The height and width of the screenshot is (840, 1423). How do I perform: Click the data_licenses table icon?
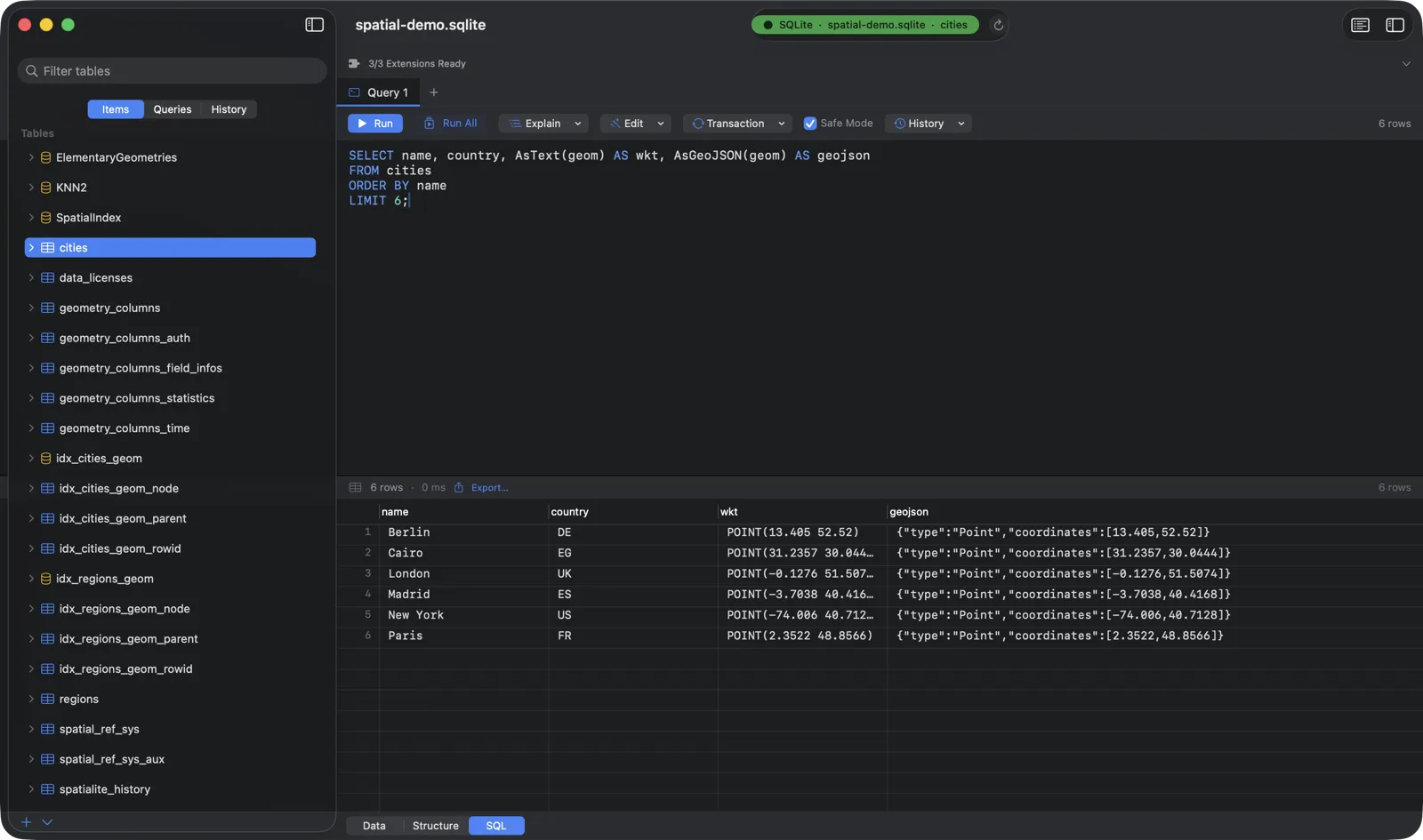click(48, 278)
